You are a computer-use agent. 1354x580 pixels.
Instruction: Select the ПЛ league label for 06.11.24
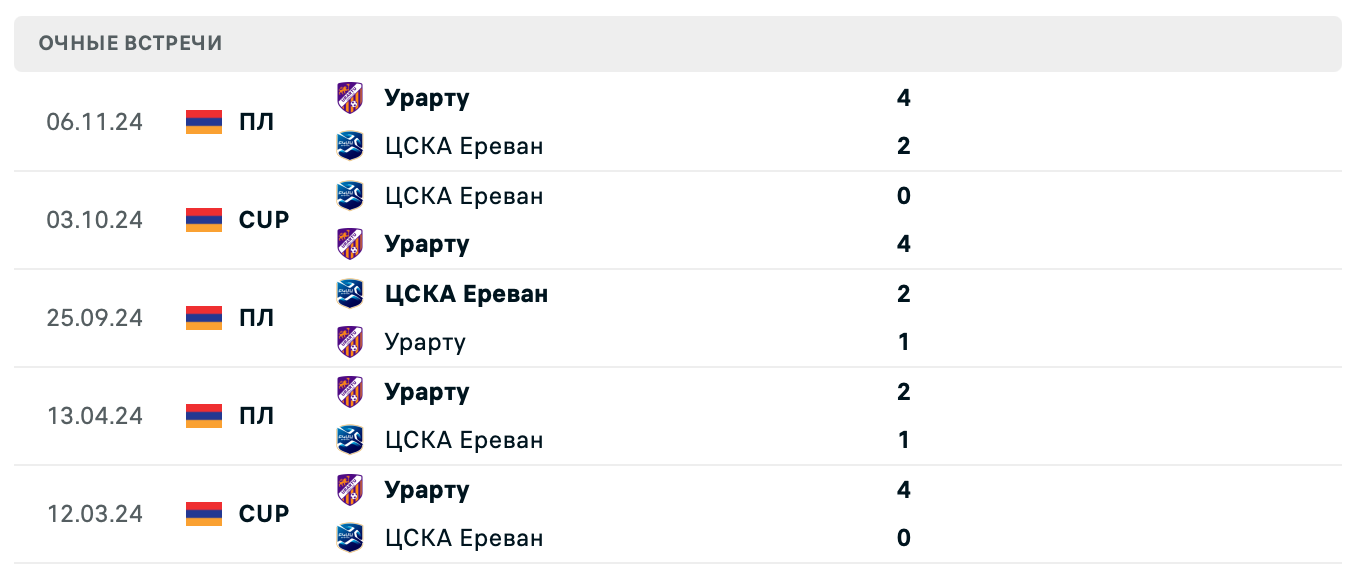[x=256, y=122]
